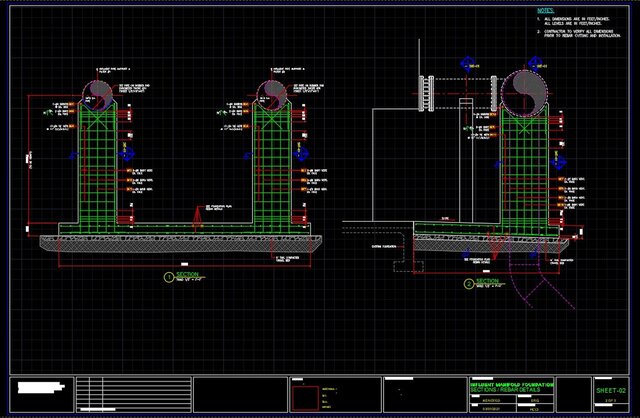Select the SHEET-02 label in title block
This screenshot has height=418, width=640.
[609, 388]
